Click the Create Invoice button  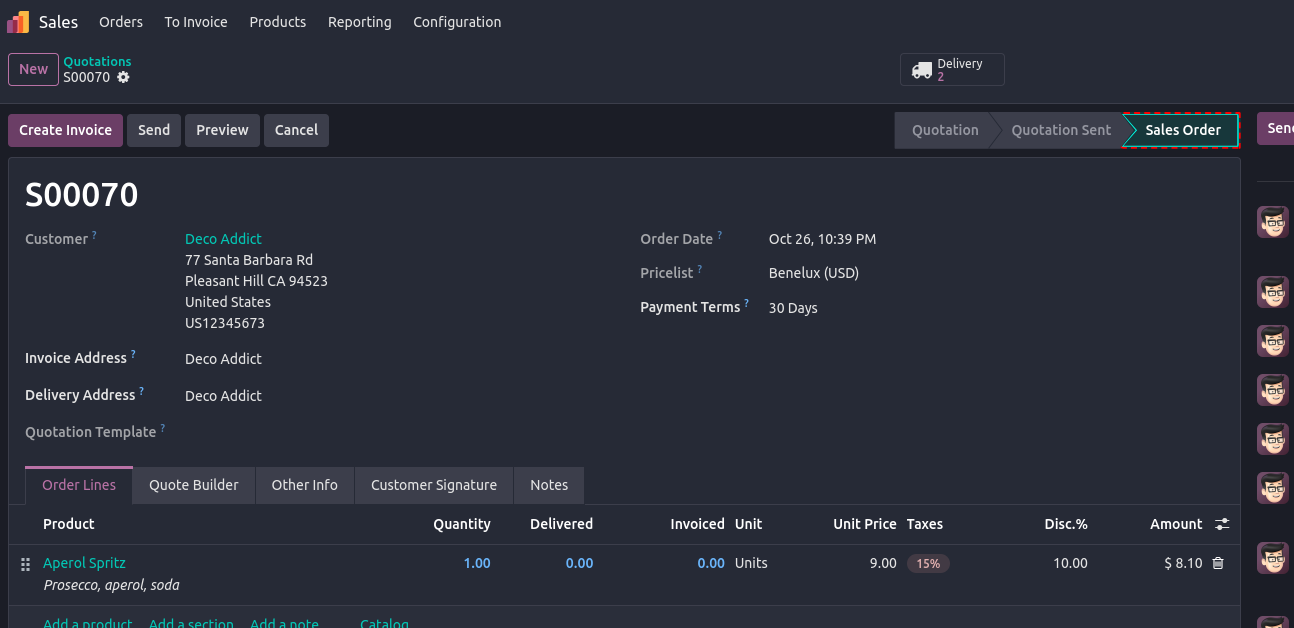click(x=66, y=130)
